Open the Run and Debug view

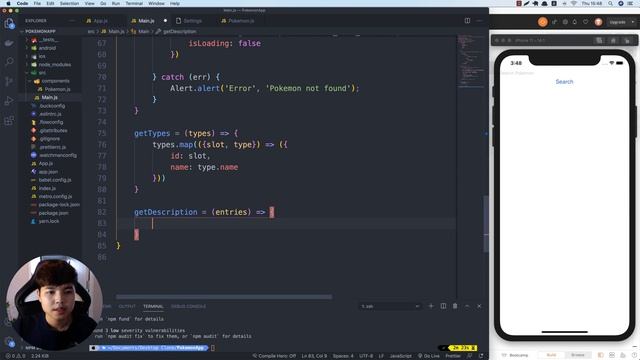9,101
